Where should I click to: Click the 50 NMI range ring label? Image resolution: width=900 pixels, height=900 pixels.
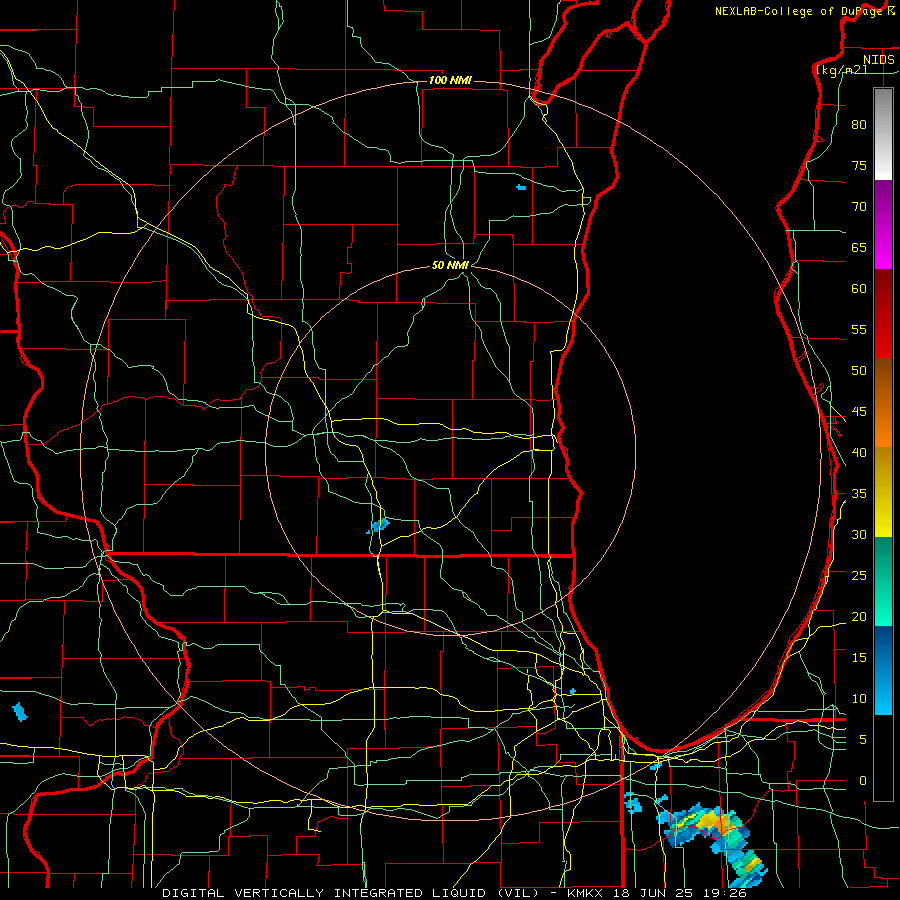coord(451,265)
